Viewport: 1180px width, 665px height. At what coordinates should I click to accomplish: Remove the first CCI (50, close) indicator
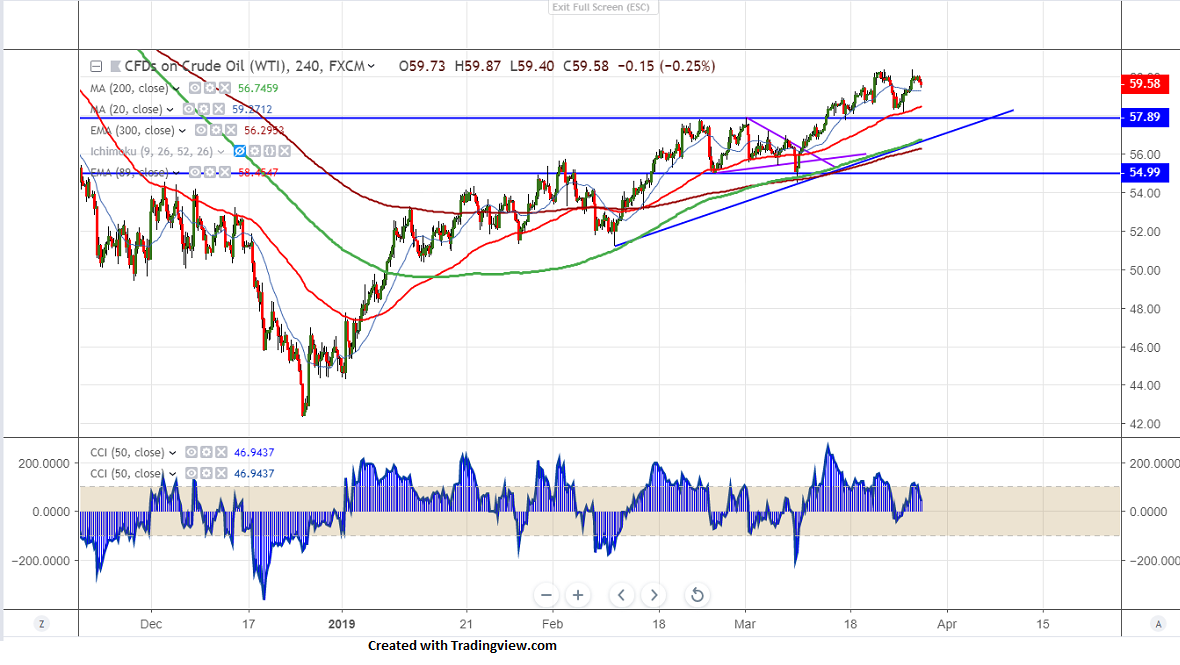point(221,452)
